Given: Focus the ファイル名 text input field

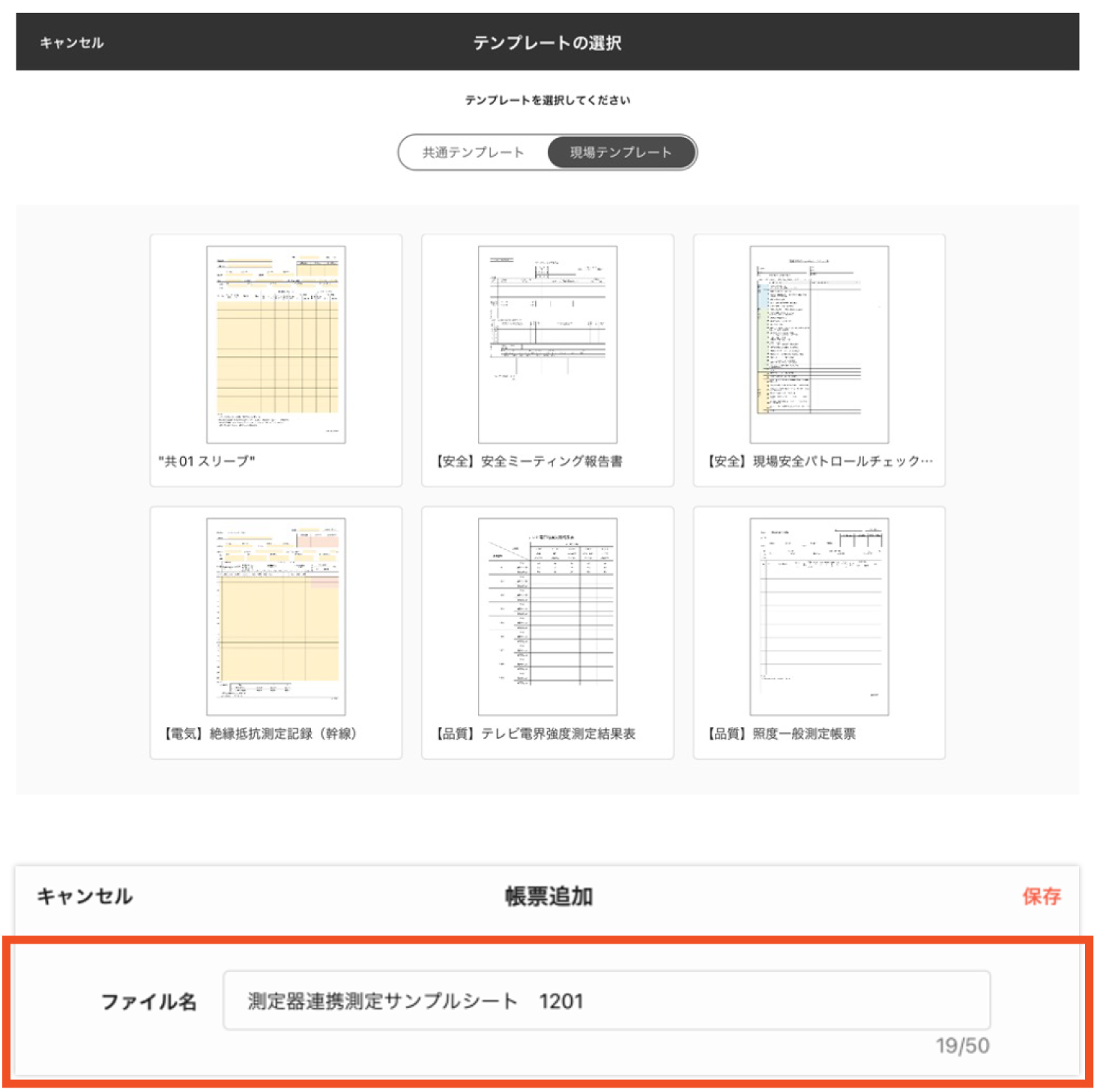Looking at the screenshot, I should [606, 1001].
